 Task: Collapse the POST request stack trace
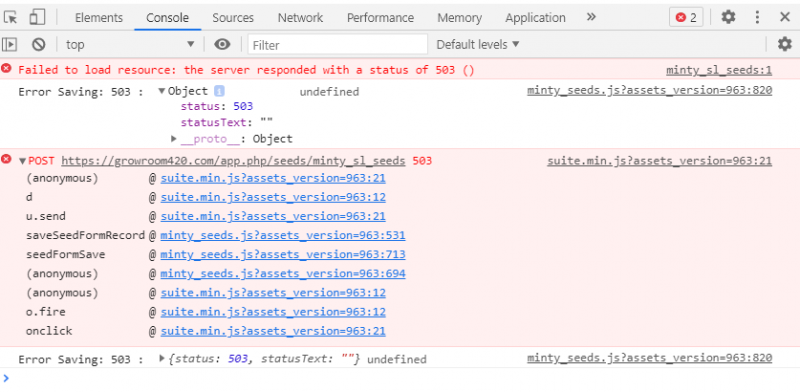(x=22, y=161)
